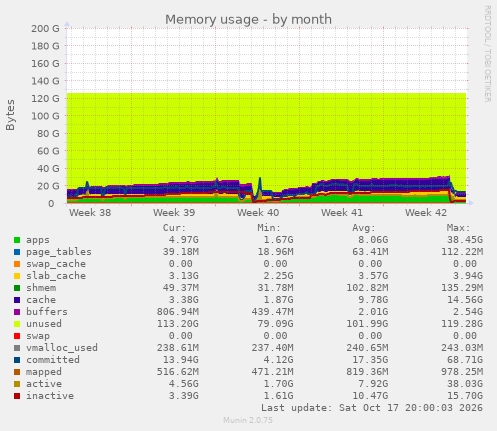
Task: Click the 'Week 38' x-axis label
Action: (90, 213)
